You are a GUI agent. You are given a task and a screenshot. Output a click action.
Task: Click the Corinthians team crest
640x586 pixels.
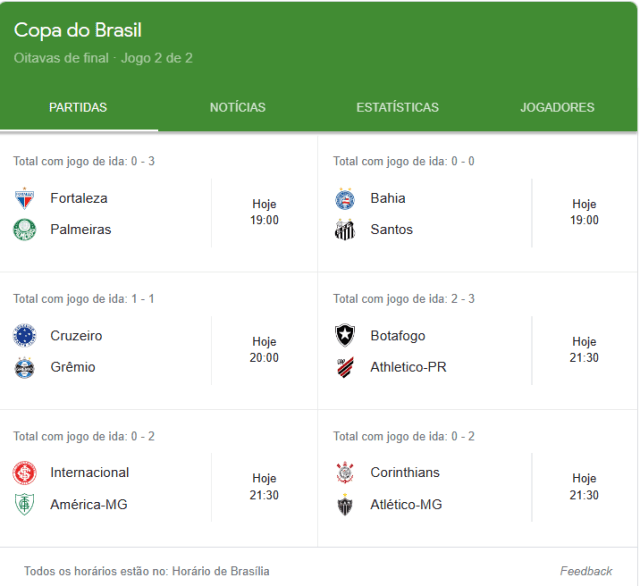[x=345, y=473]
